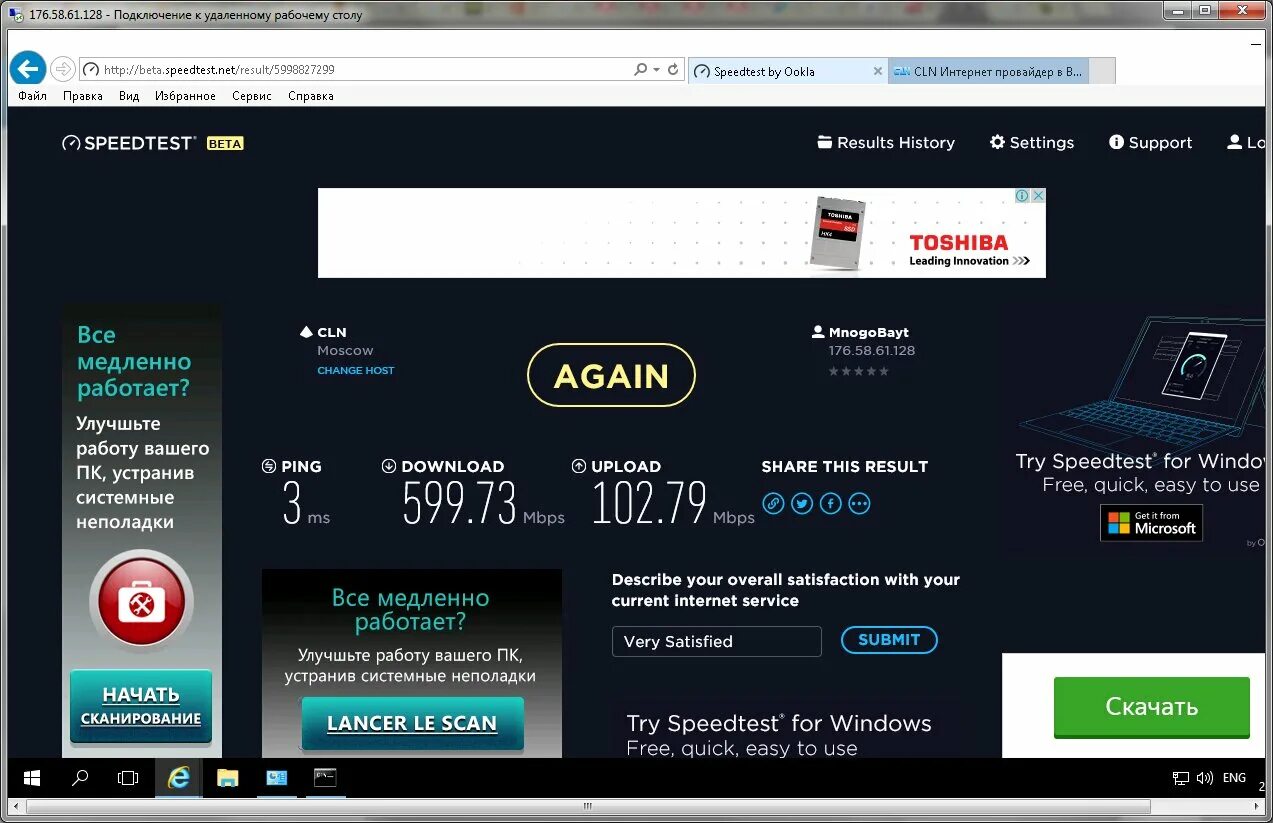Click the MnogoBayt provider name
Screen dimensions: 1273x823
coord(868,332)
